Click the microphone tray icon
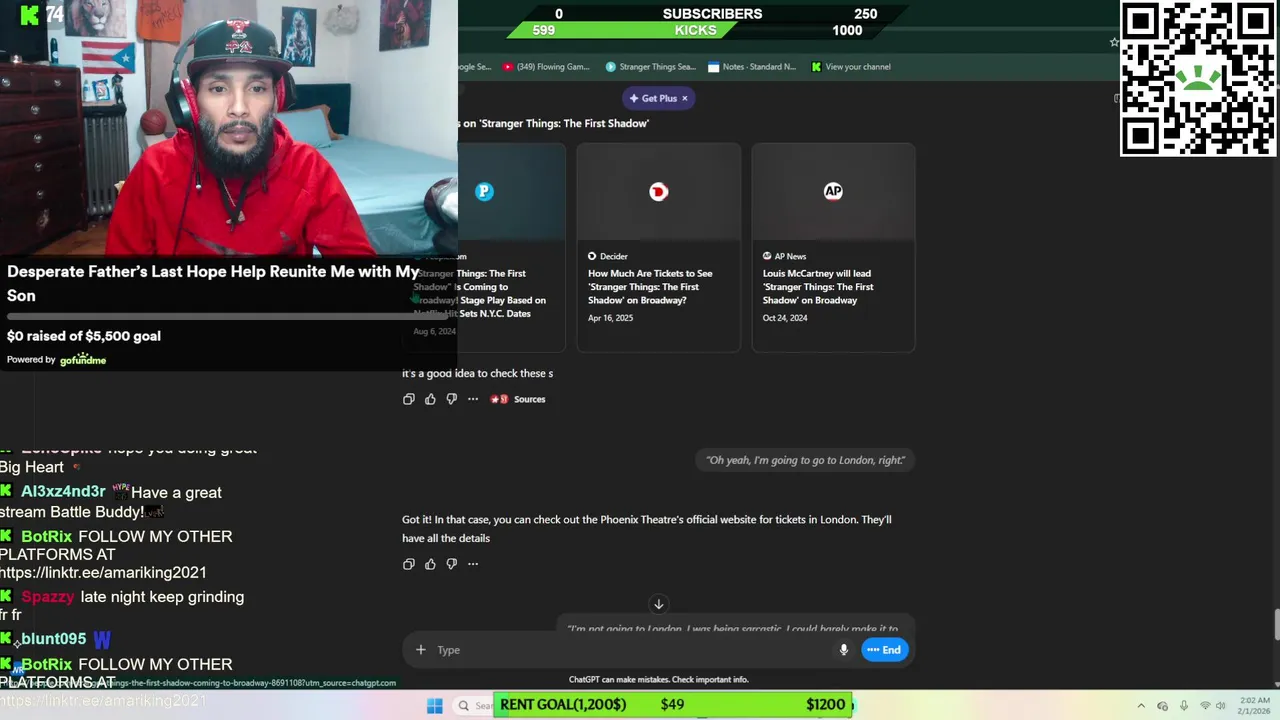The image size is (1280, 720). point(1184,706)
